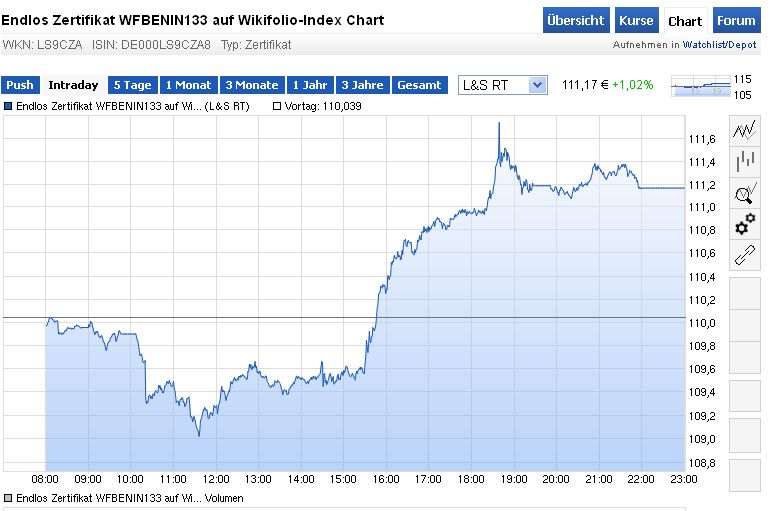
Task: Click the 16:00 time axis label
Action: [386, 479]
